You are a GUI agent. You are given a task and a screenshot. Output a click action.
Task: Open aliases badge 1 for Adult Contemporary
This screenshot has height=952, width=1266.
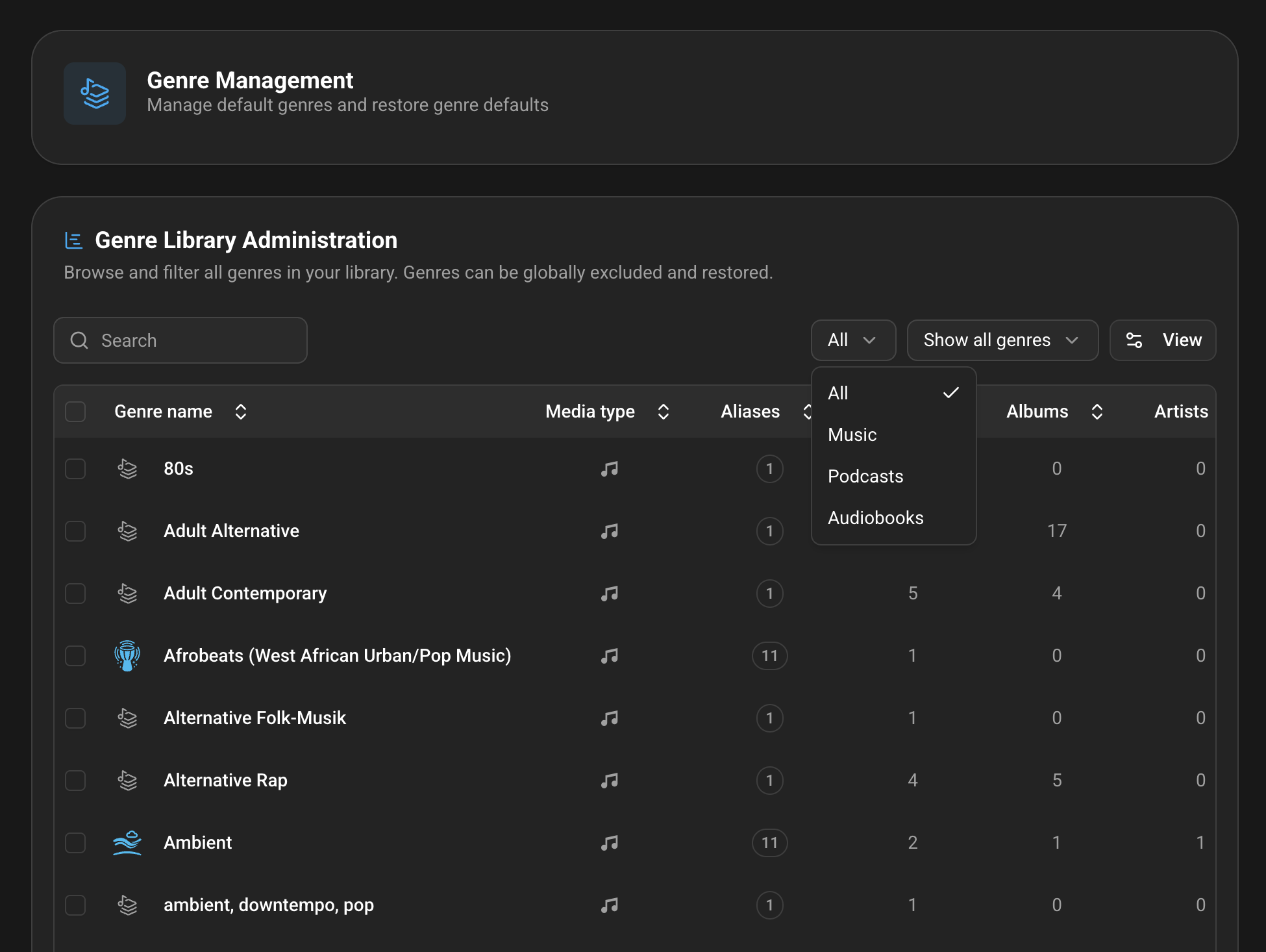pos(770,594)
